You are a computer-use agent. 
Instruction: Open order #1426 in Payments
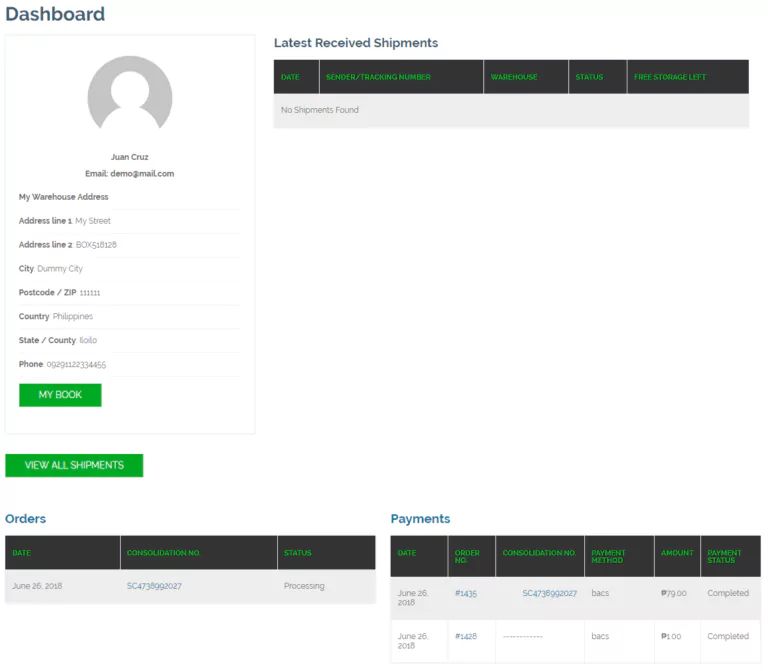click(465, 636)
